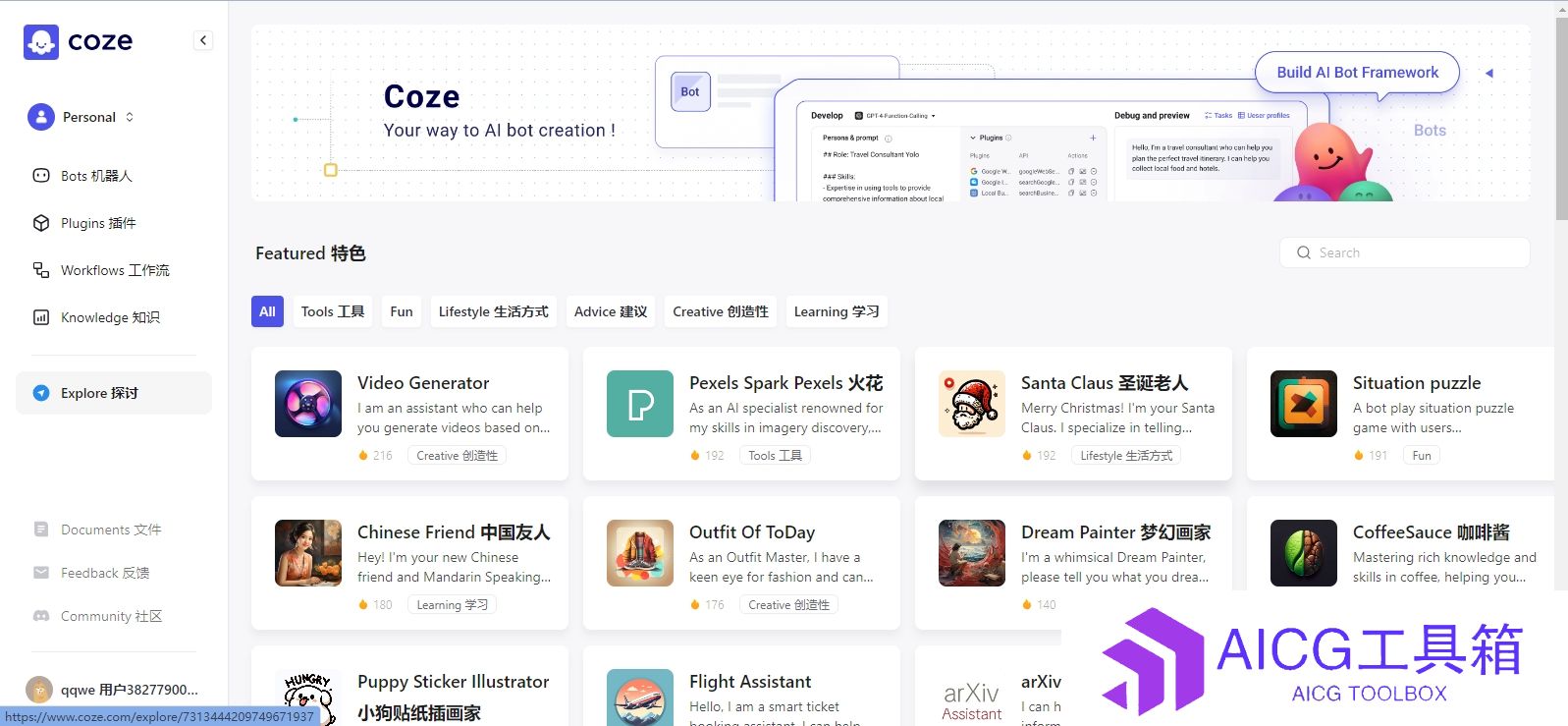
Task: Focus the Search input field
Action: pos(1404,252)
